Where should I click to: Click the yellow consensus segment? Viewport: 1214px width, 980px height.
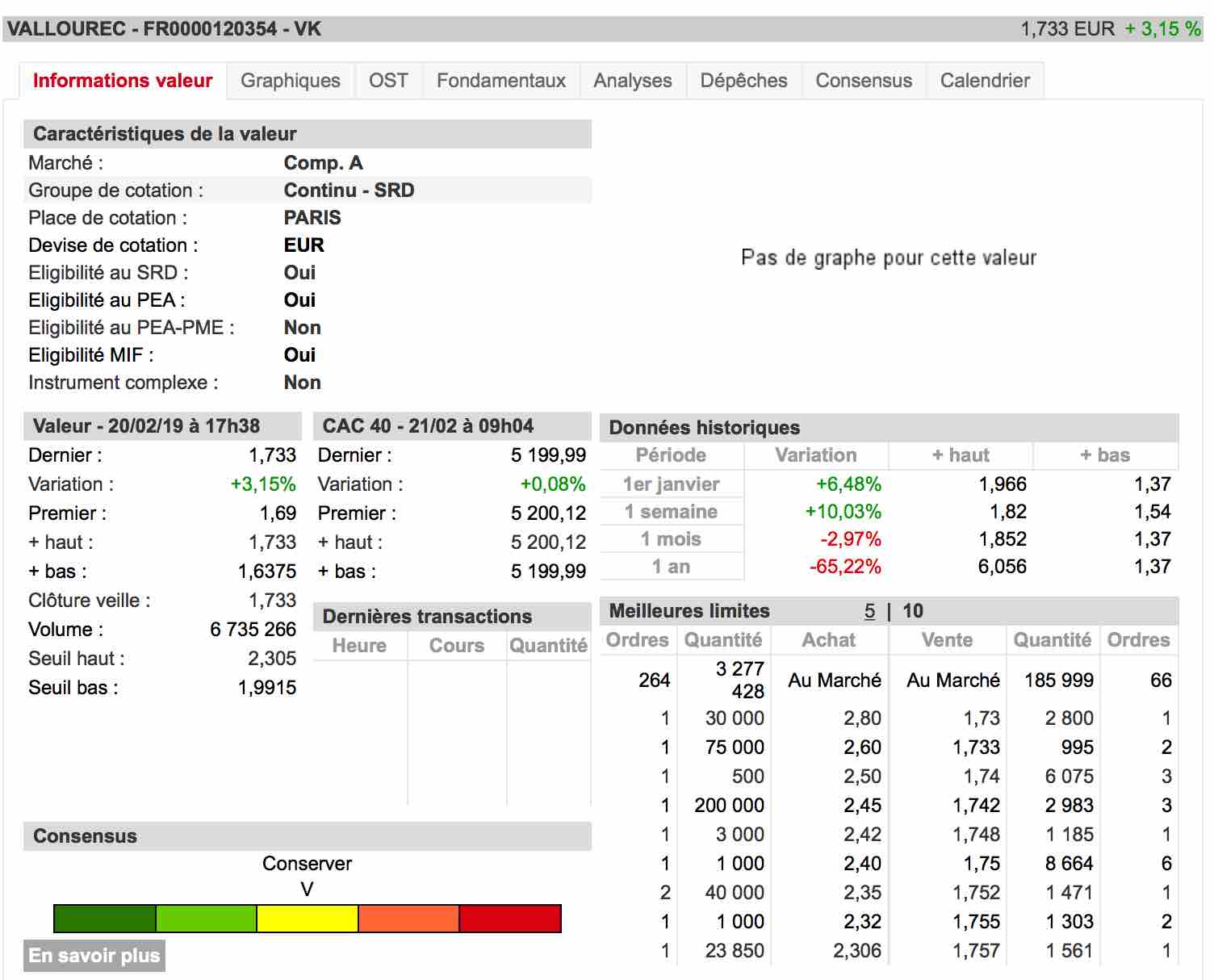(x=308, y=919)
